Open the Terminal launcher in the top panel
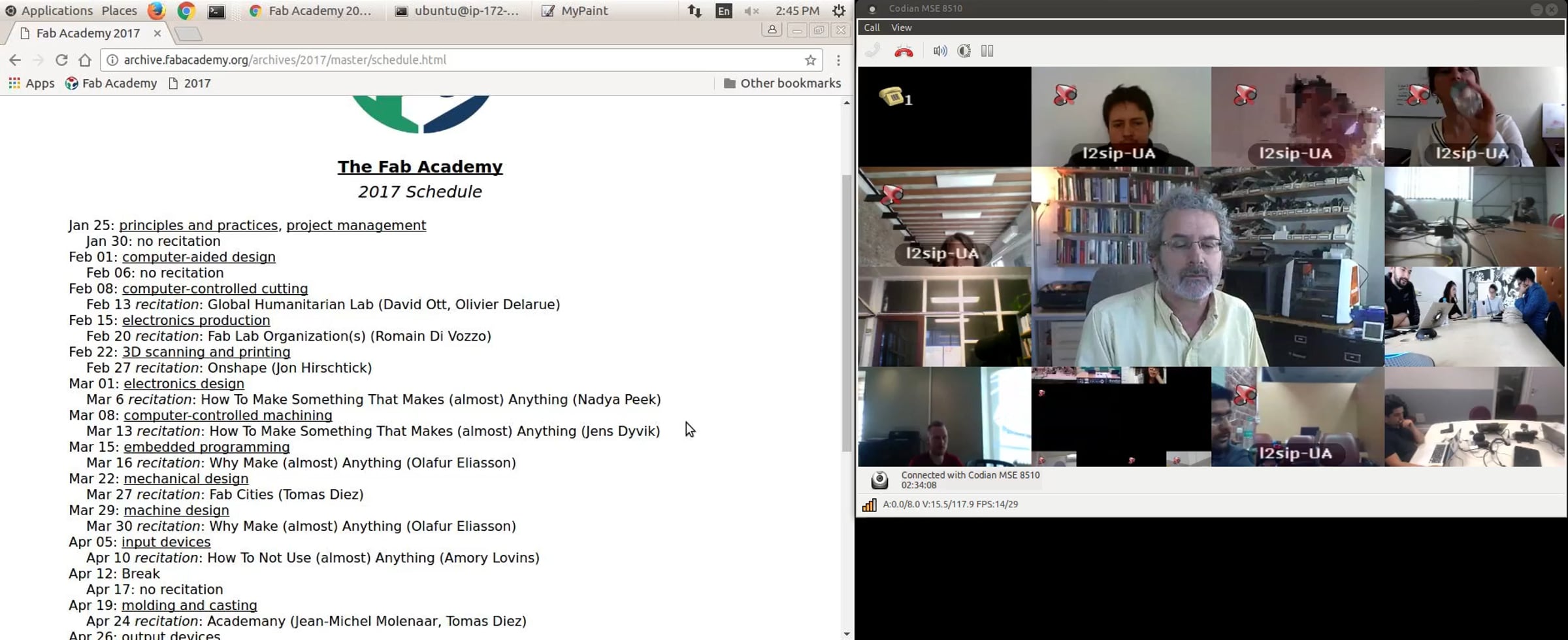This screenshot has height=640, width=1568. click(x=216, y=11)
